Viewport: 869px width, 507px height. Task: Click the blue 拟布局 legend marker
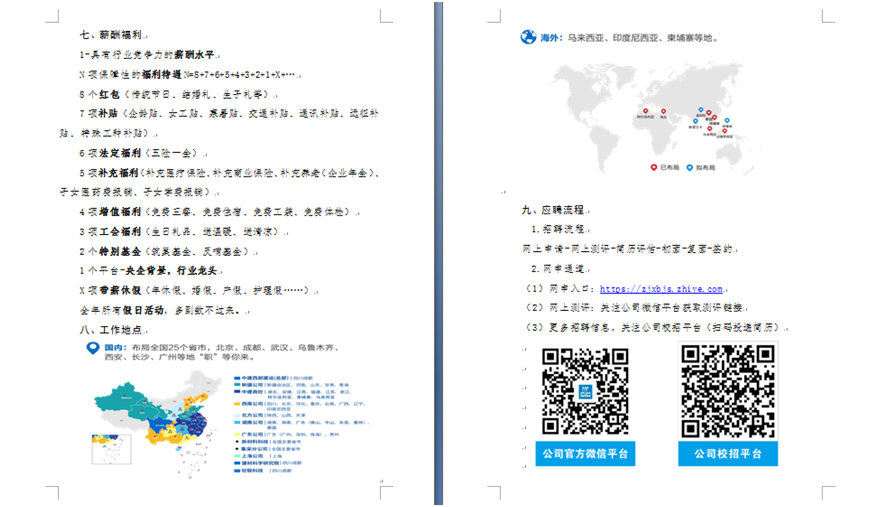pyautogui.click(x=689, y=167)
